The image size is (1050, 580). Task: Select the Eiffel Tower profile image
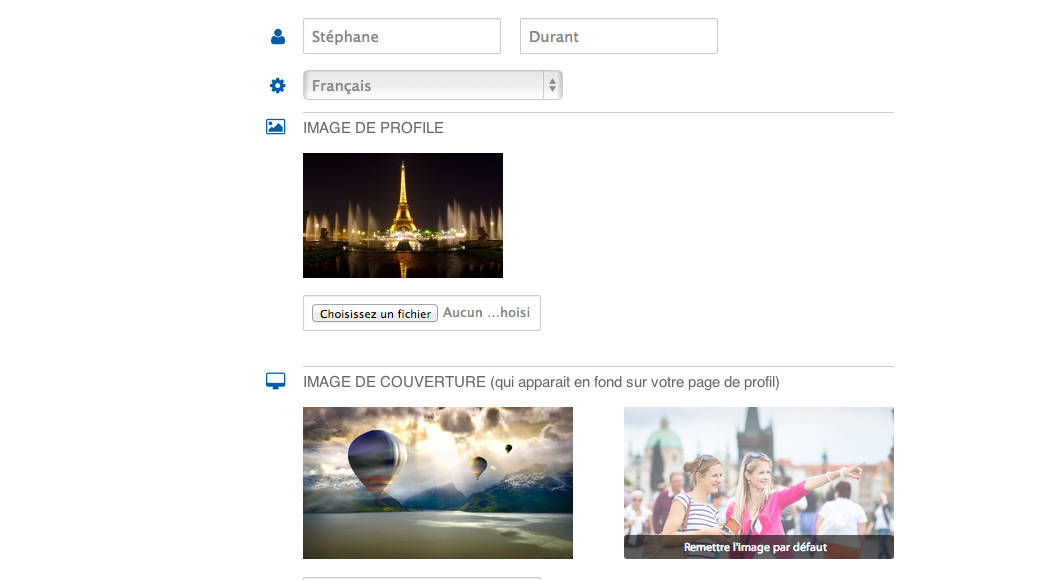(x=402, y=216)
